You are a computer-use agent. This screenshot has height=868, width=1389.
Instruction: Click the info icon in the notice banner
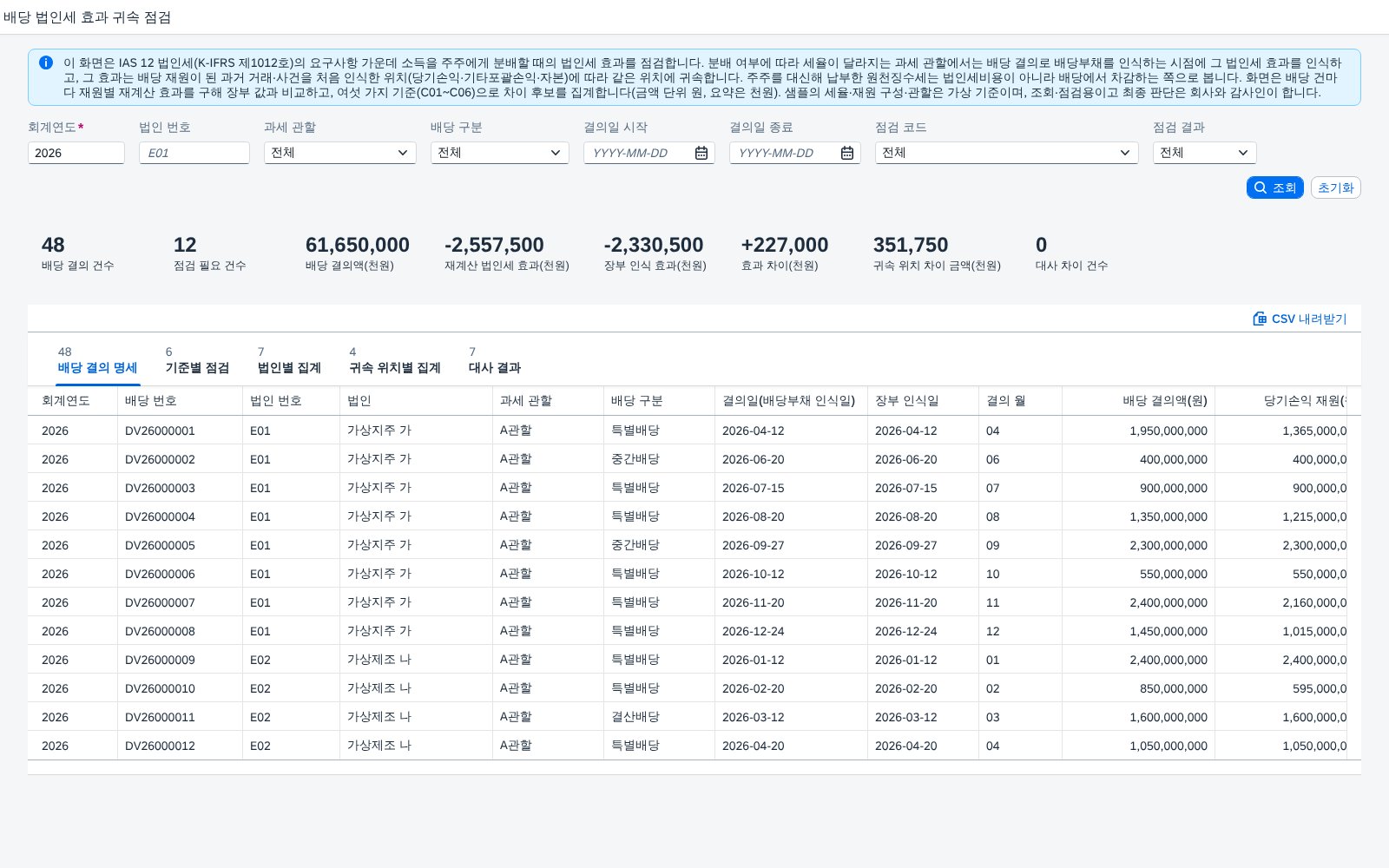pyautogui.click(x=46, y=62)
